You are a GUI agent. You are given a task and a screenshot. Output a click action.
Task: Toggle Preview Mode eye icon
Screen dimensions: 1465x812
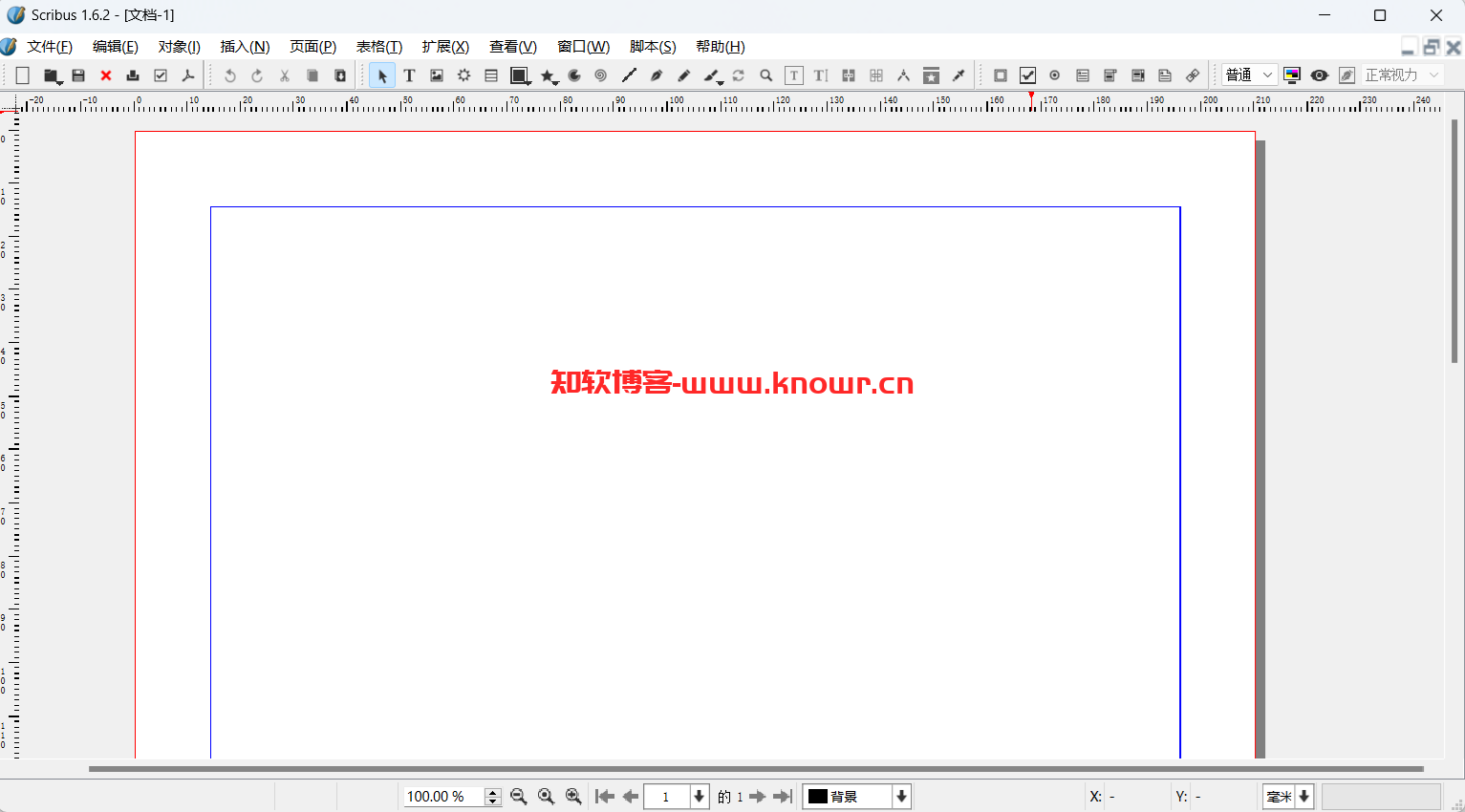(1320, 75)
